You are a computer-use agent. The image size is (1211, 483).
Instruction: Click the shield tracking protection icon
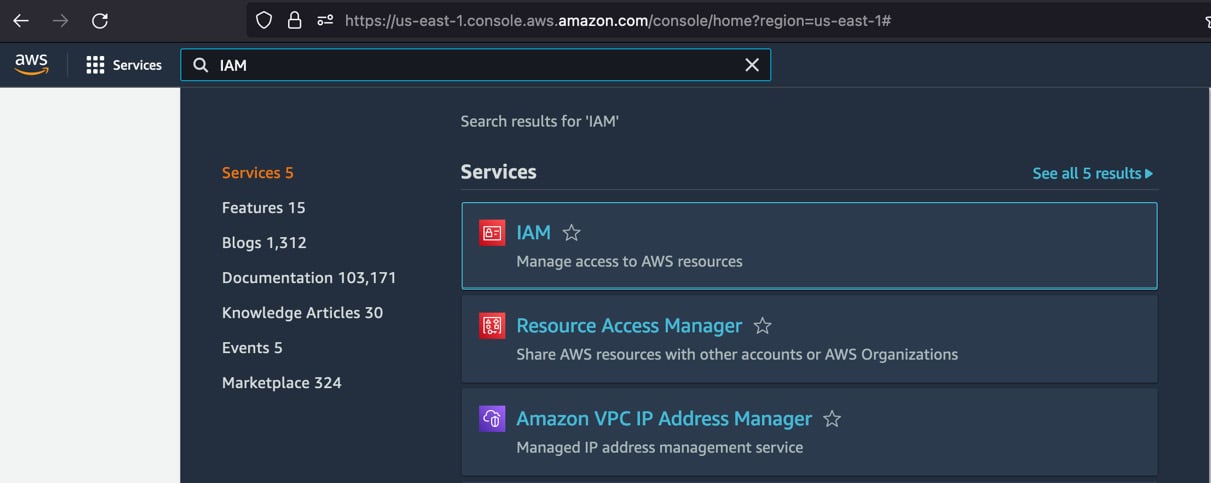[x=264, y=20]
